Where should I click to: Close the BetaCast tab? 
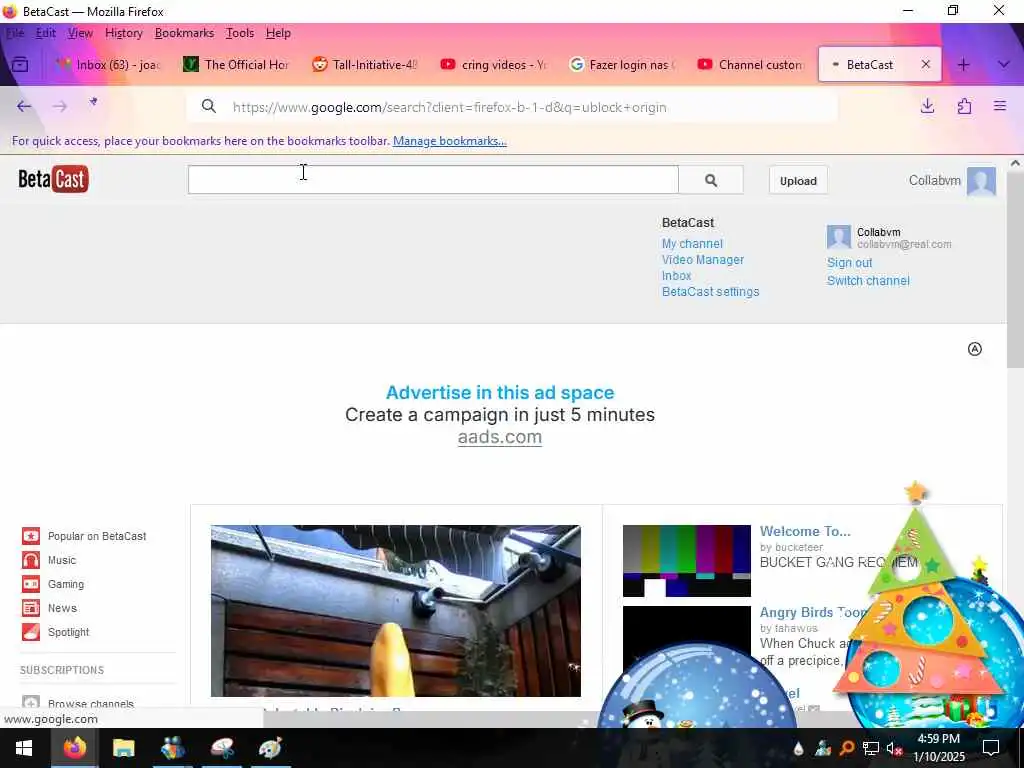(925, 64)
